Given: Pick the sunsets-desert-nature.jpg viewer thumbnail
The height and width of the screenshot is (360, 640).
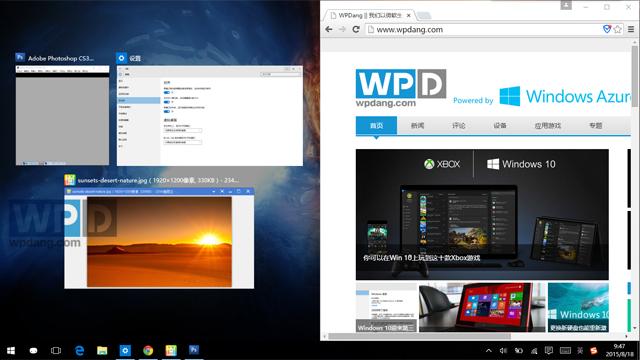Looking at the screenshot, I should point(159,238).
